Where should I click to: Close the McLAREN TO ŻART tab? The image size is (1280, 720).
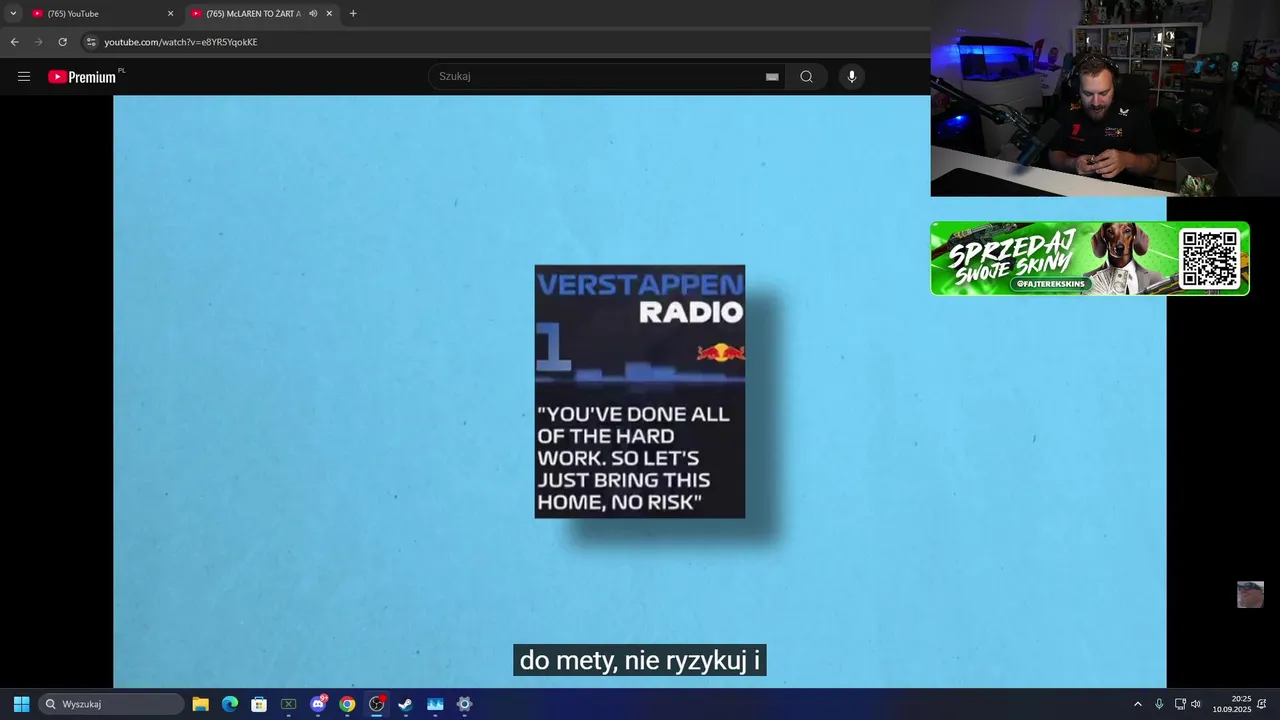coord(329,14)
